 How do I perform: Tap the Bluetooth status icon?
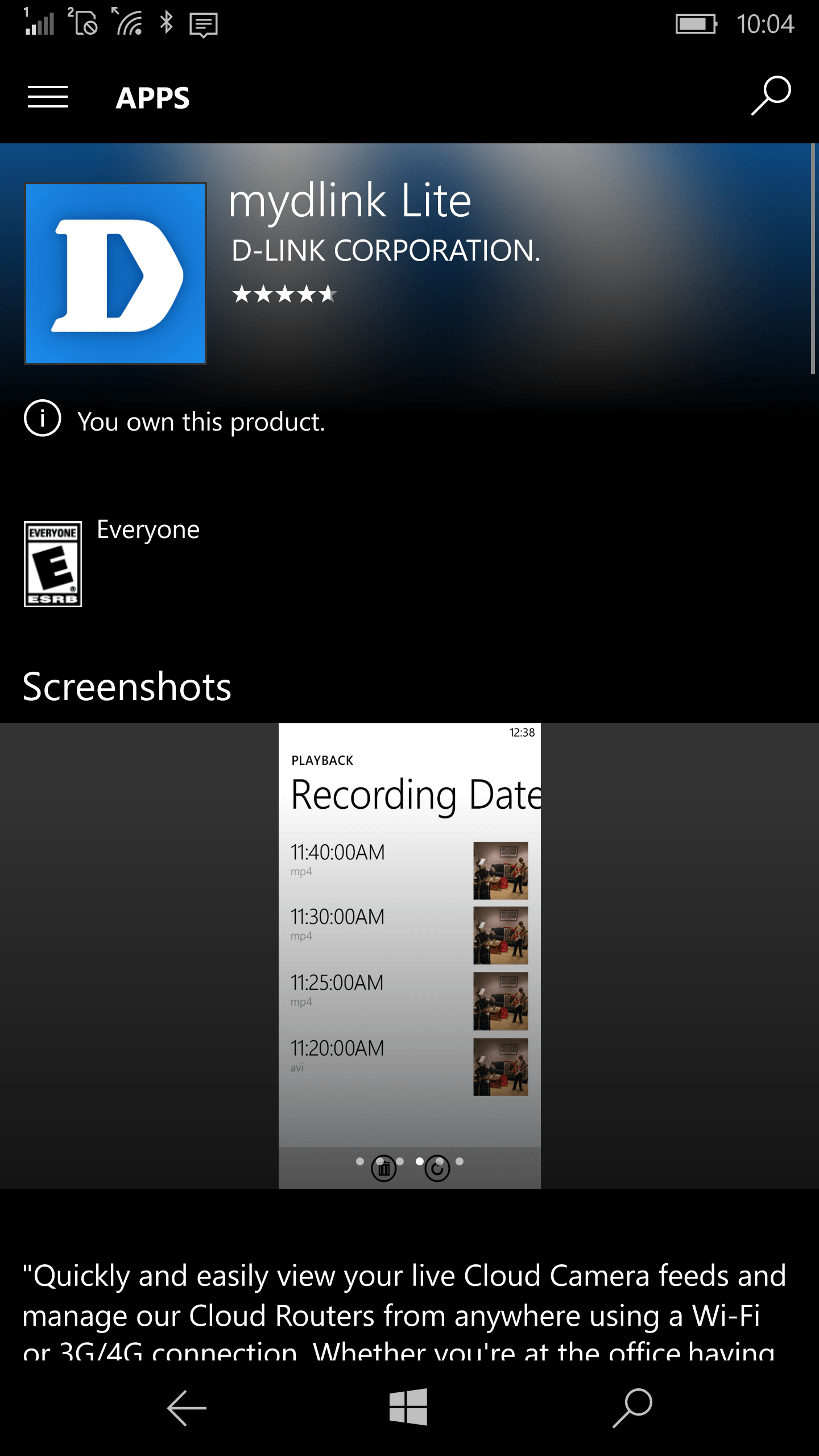coord(167,22)
